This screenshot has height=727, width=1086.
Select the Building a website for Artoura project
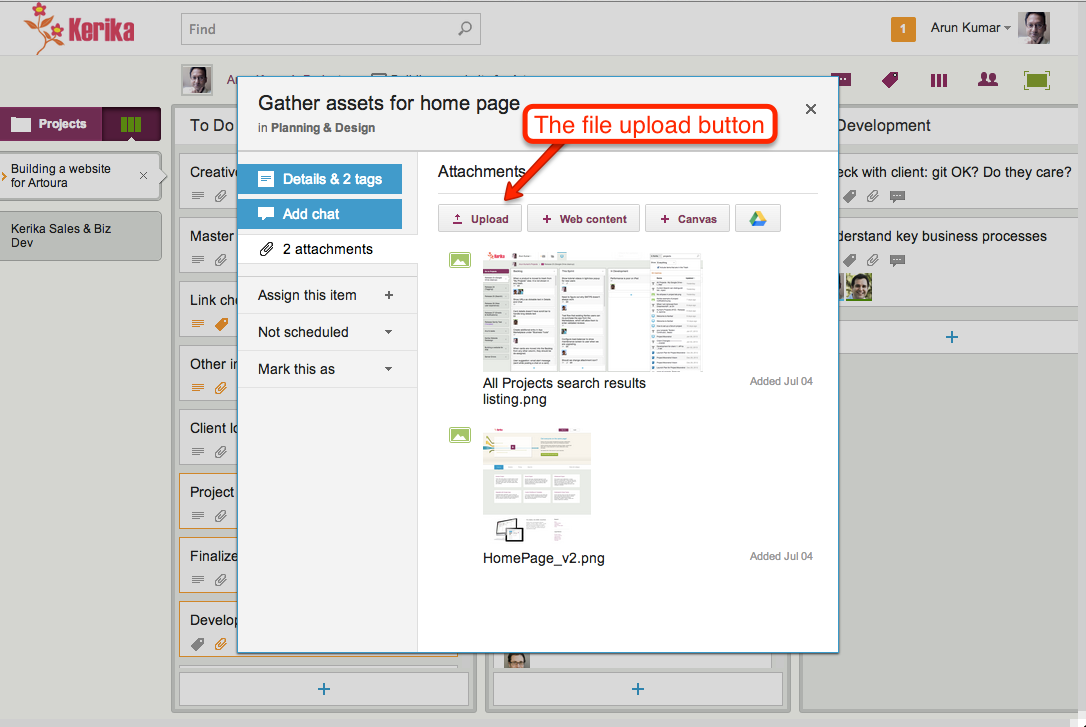coord(61,176)
